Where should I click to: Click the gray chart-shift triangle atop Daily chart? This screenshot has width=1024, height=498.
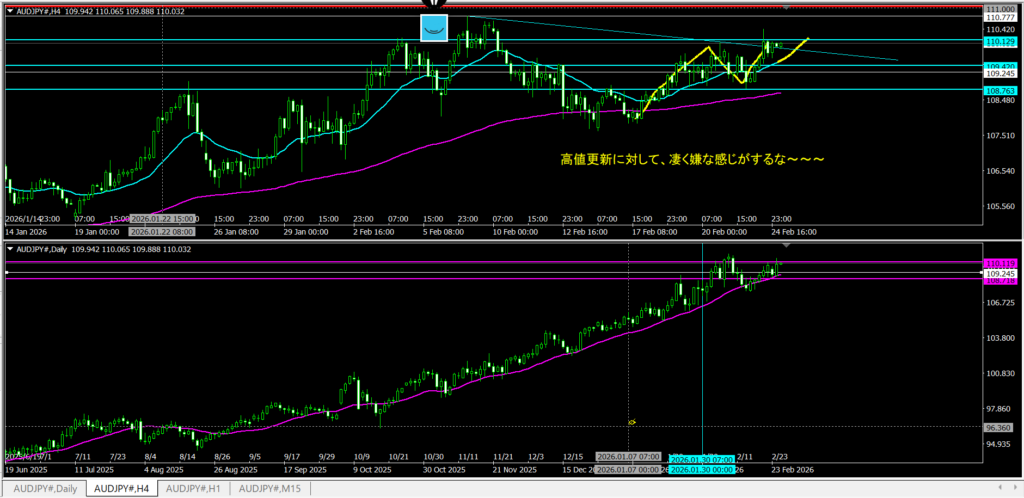(x=788, y=244)
